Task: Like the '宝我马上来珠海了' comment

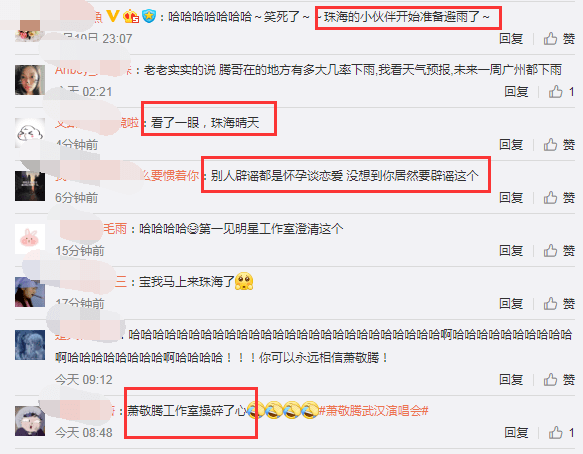Action: [559, 304]
